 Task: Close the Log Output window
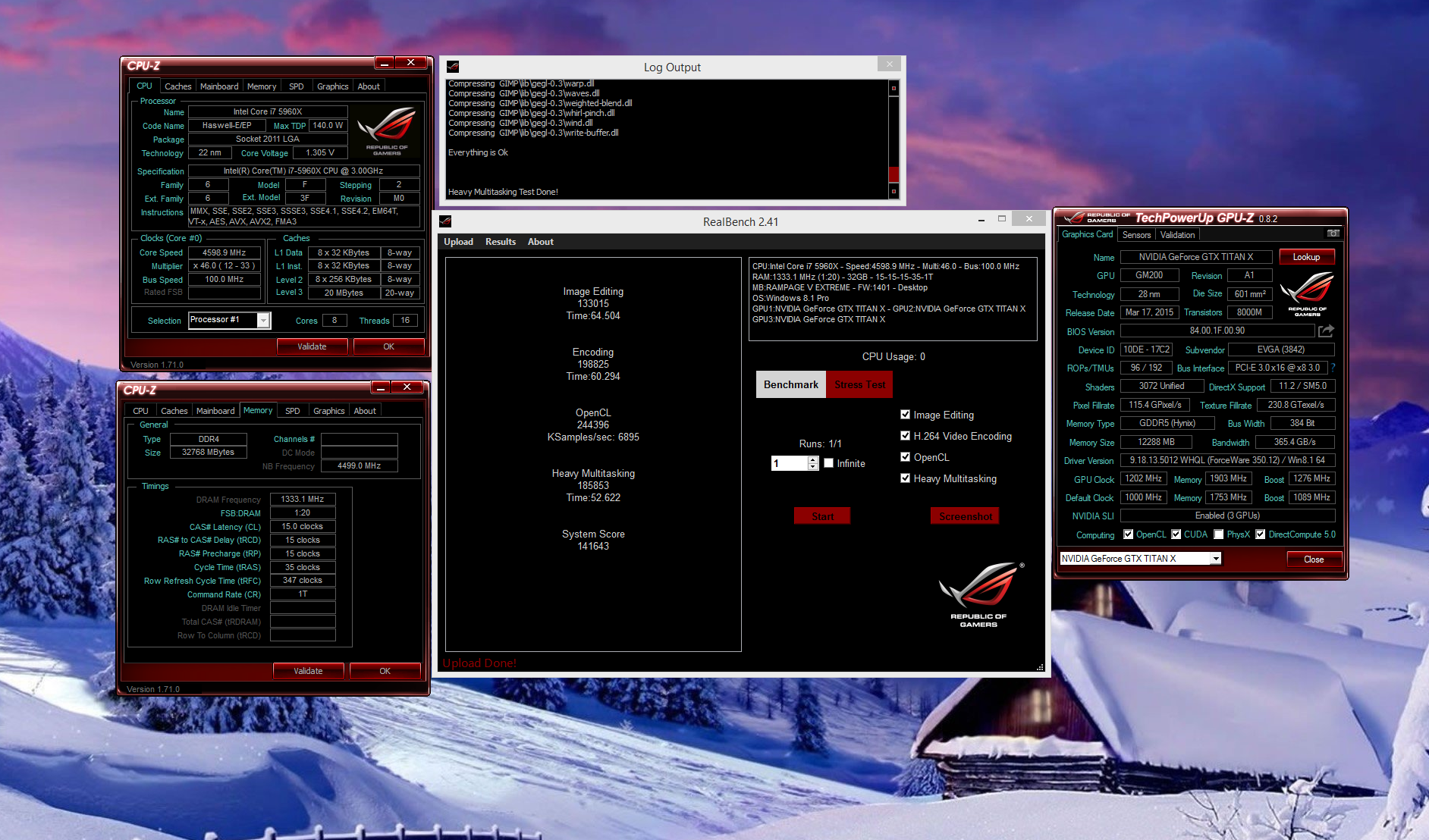pyautogui.click(x=890, y=64)
